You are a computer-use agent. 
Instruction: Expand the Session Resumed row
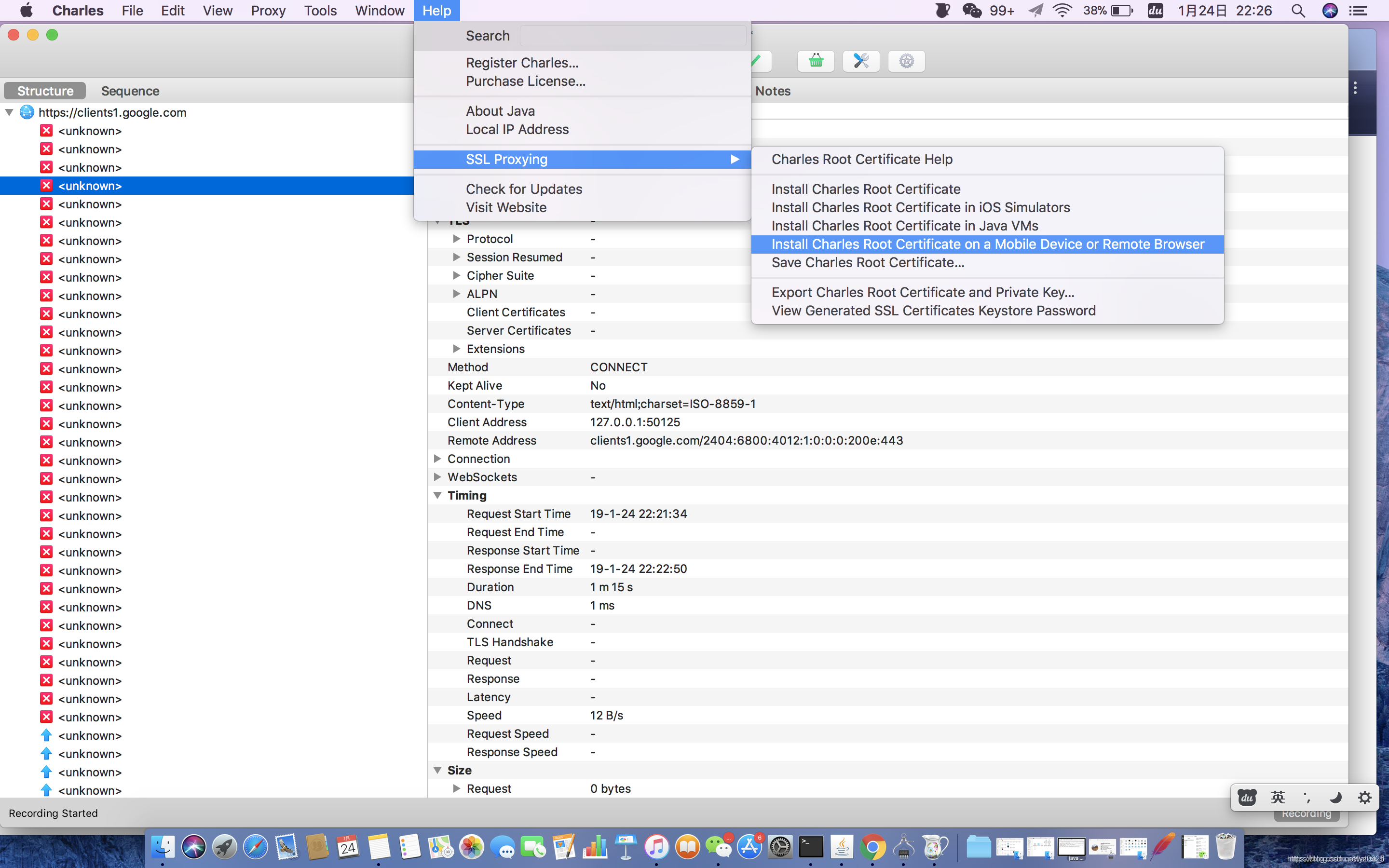tap(456, 257)
